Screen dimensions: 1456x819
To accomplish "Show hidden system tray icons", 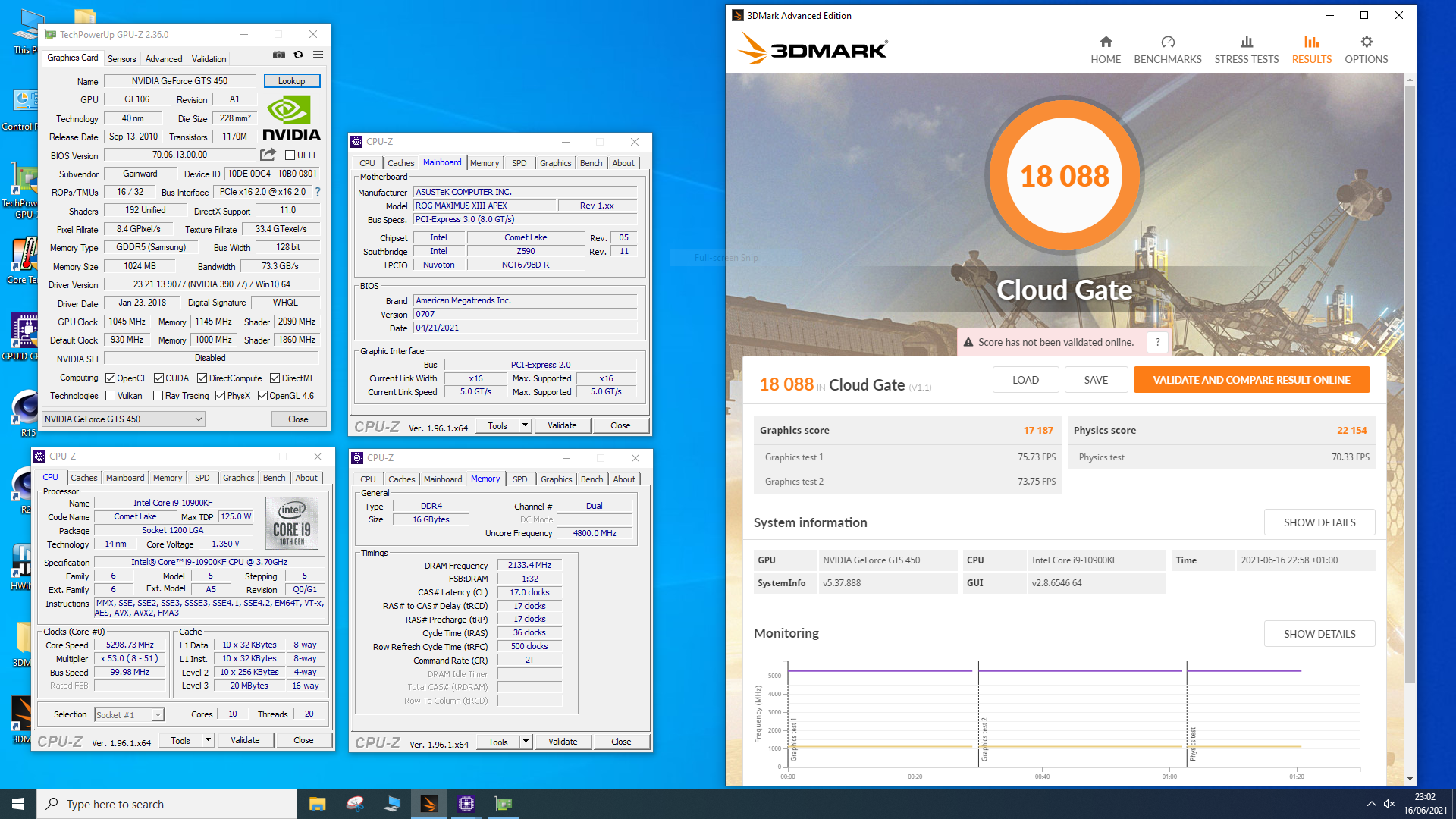I will point(1371,804).
